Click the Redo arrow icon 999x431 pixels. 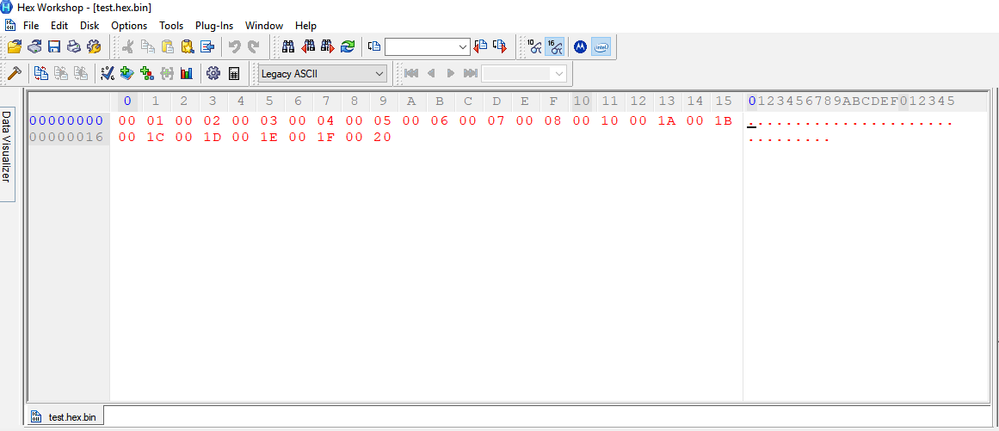(x=254, y=47)
